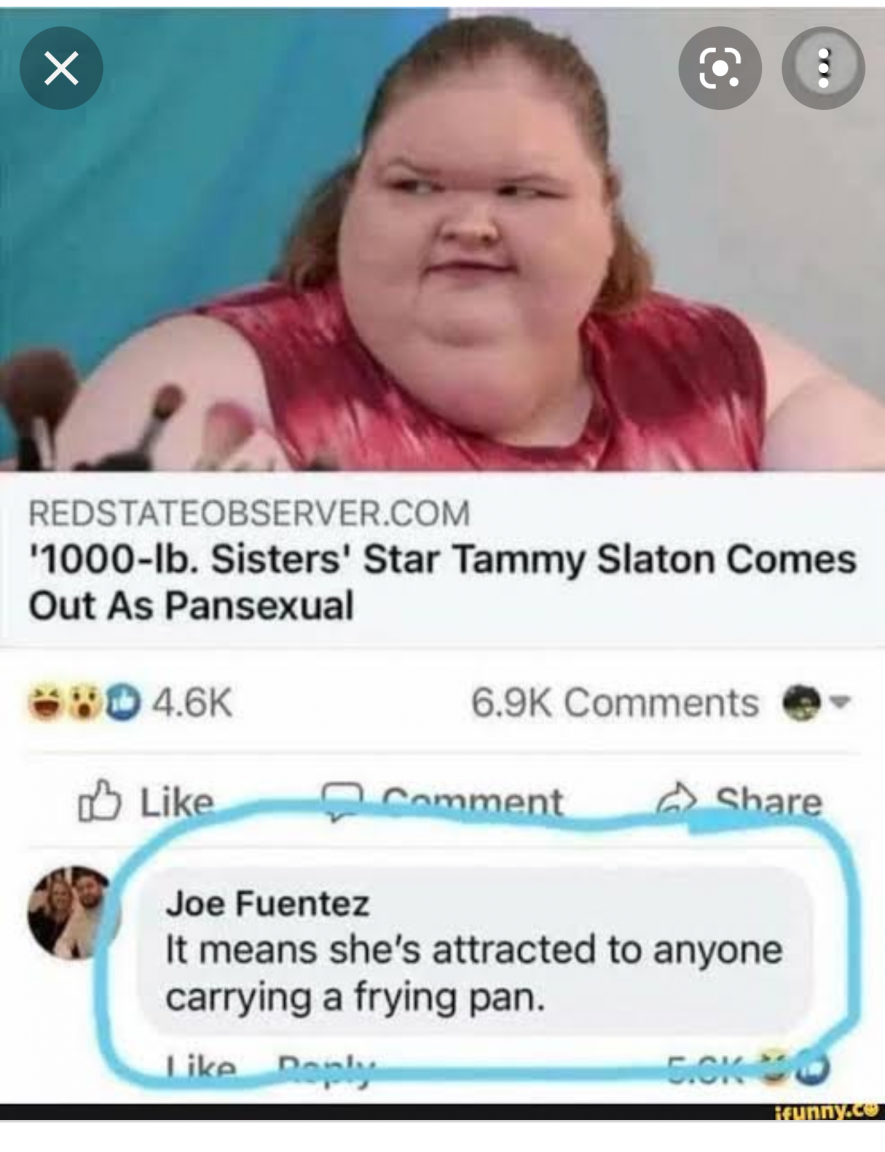The image size is (885, 1152).
Task: Open the three-dot more options menu
Action: pos(823,68)
